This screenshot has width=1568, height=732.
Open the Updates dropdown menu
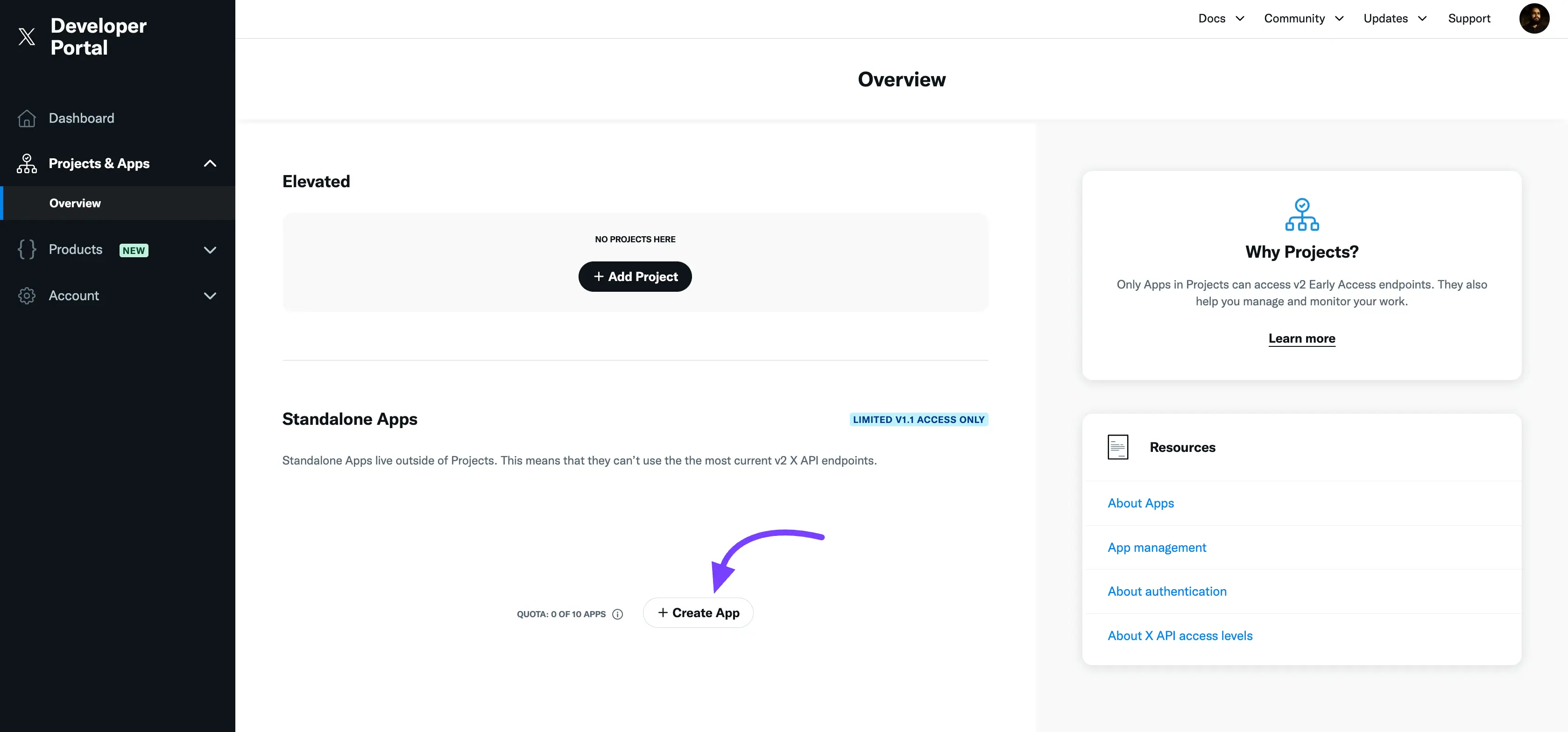(1394, 18)
